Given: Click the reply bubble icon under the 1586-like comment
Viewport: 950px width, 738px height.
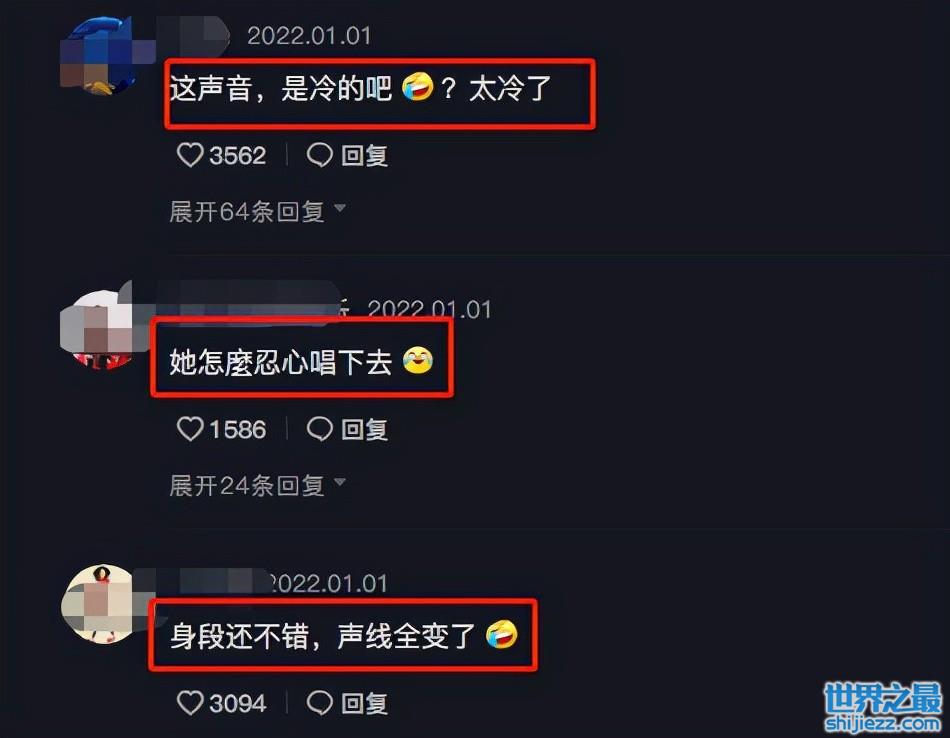Looking at the screenshot, I should pos(319,429).
